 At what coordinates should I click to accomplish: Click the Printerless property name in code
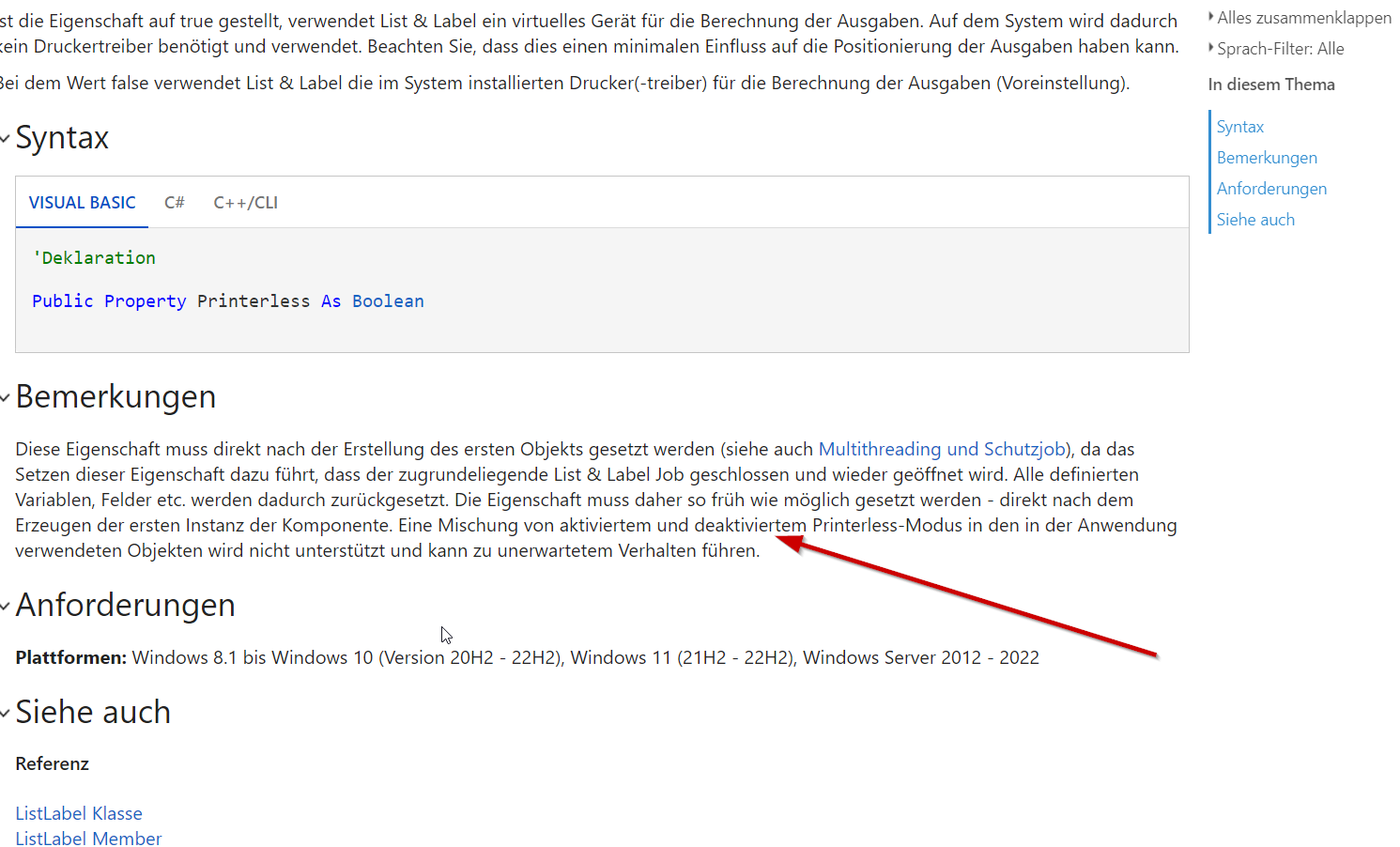(254, 301)
